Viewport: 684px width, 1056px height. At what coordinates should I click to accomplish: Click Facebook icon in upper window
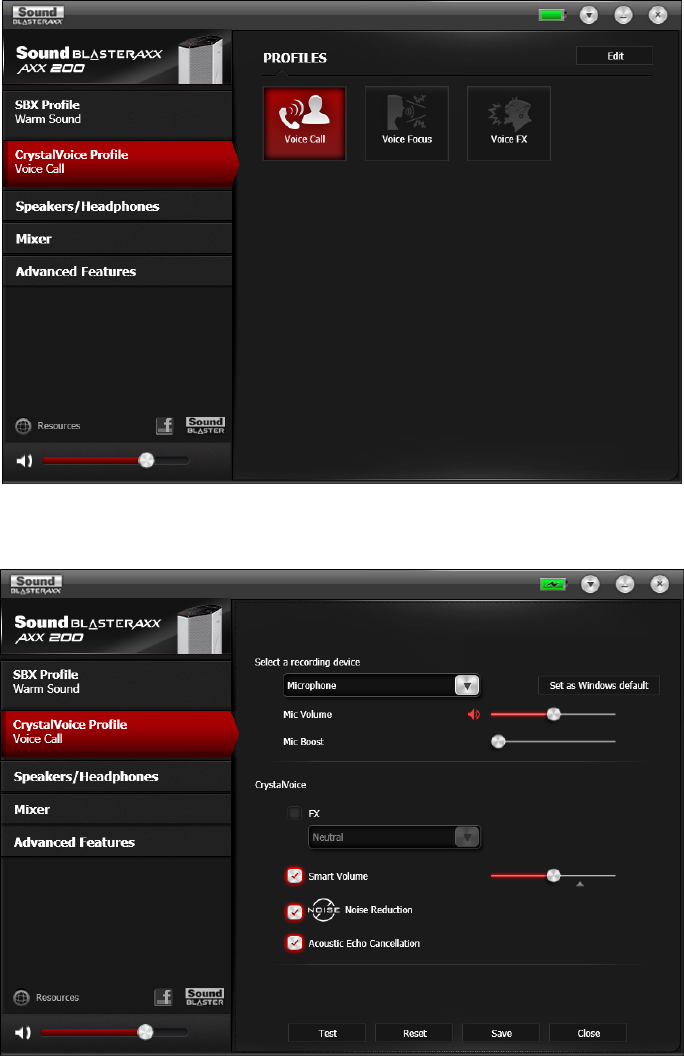coord(165,426)
